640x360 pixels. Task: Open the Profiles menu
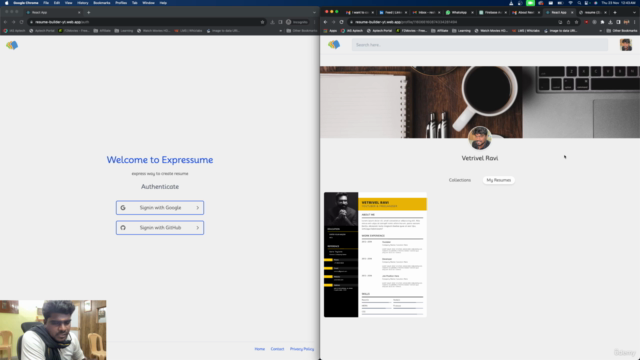[121, 3]
